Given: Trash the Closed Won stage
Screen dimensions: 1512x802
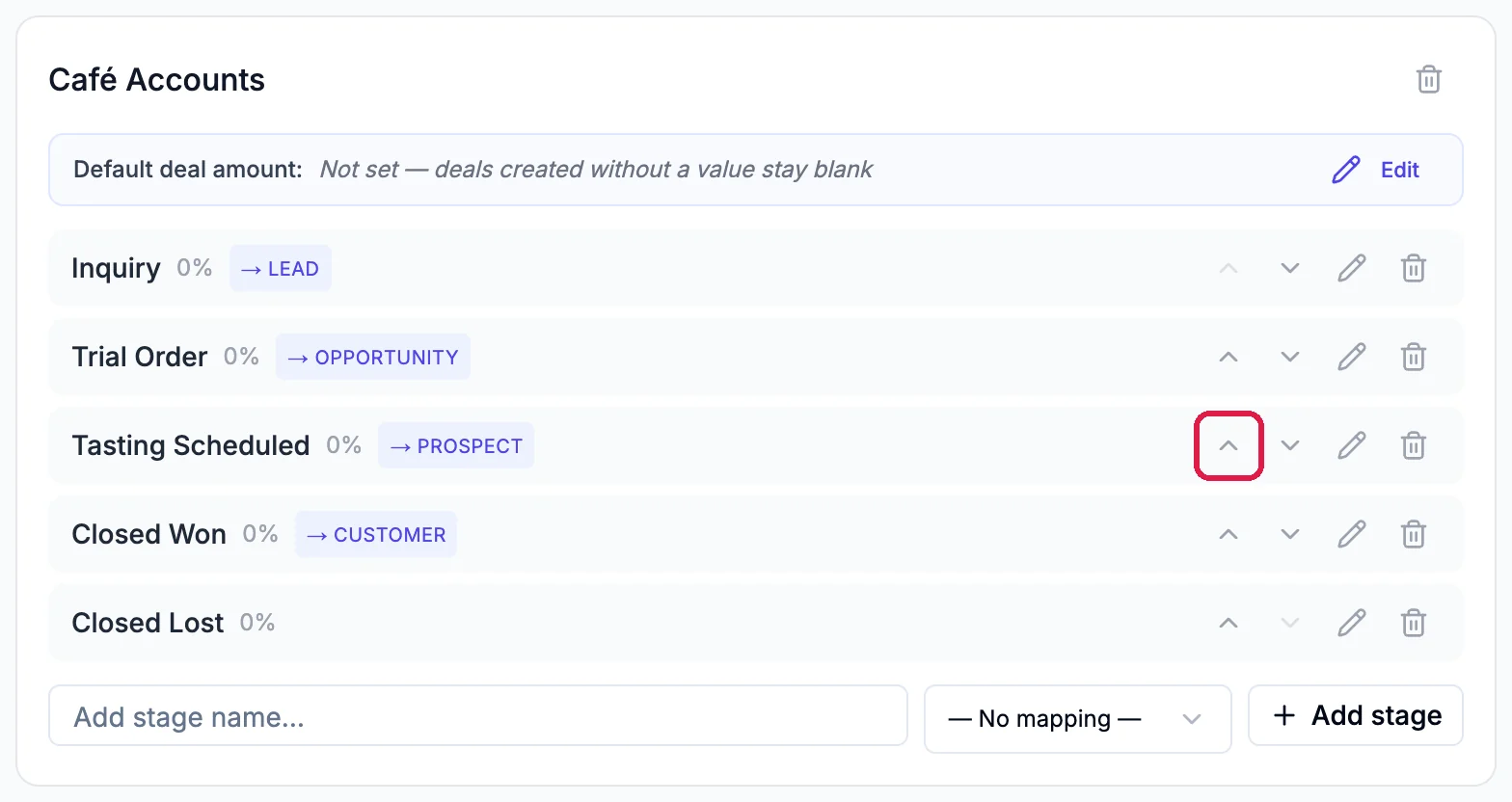Looking at the screenshot, I should pyautogui.click(x=1414, y=534).
